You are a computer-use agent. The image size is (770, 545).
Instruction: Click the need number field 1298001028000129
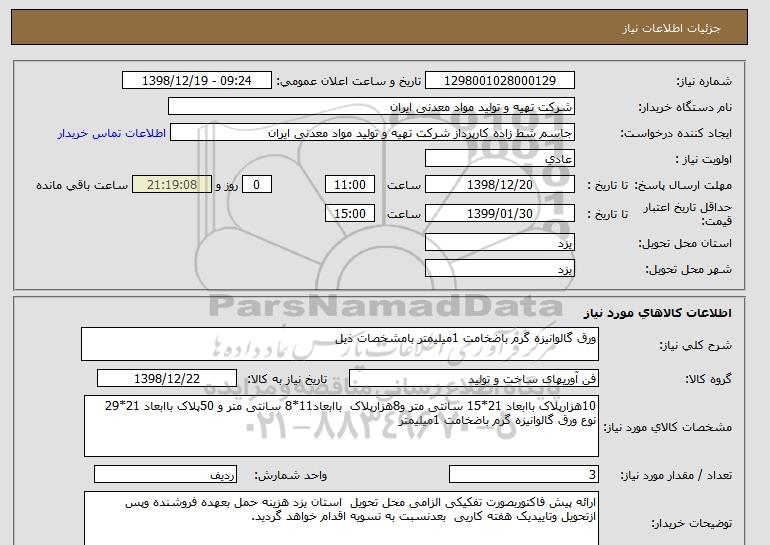pos(499,81)
